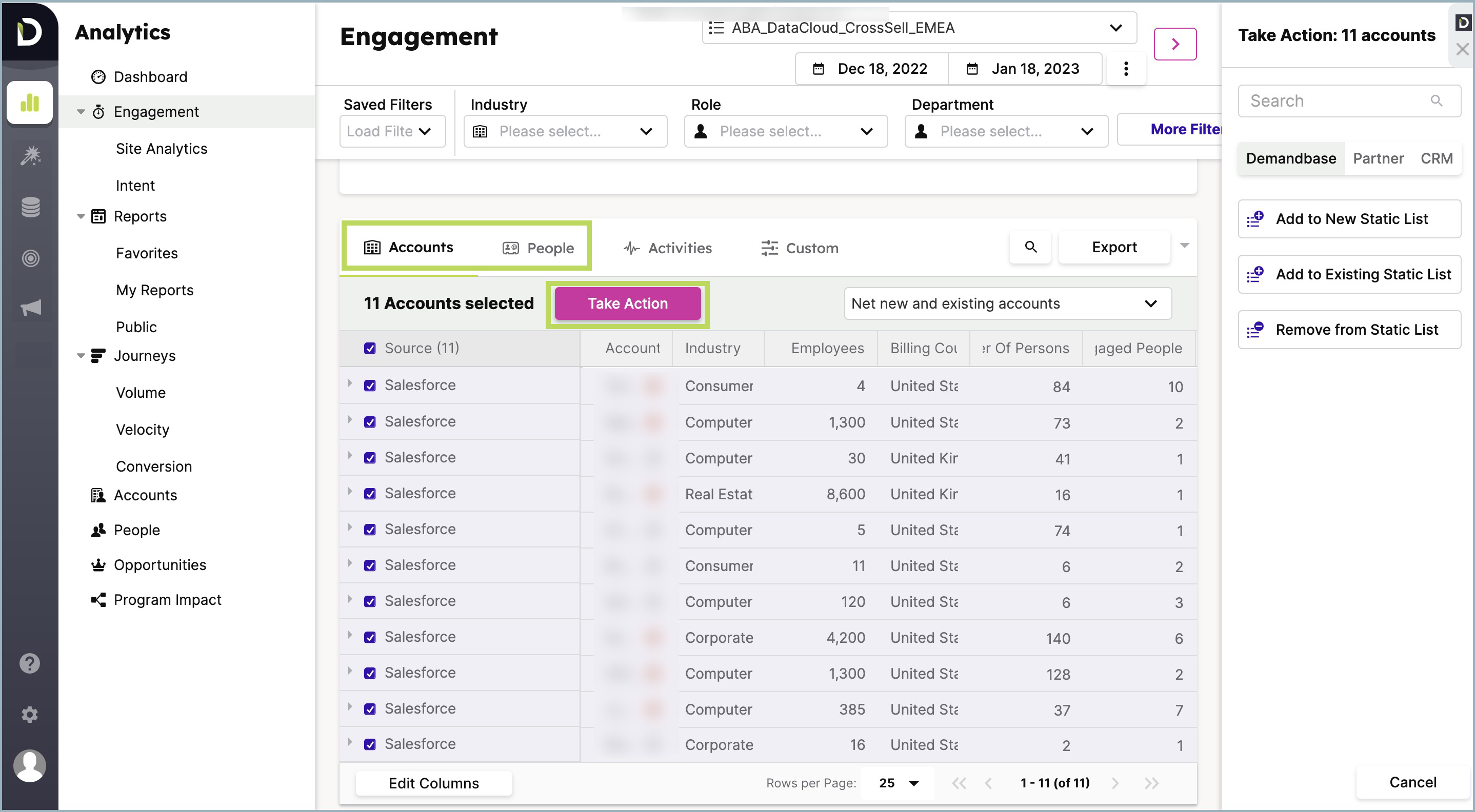Close the Take Action panel
This screenshot has height=812, width=1475.
1462,49
